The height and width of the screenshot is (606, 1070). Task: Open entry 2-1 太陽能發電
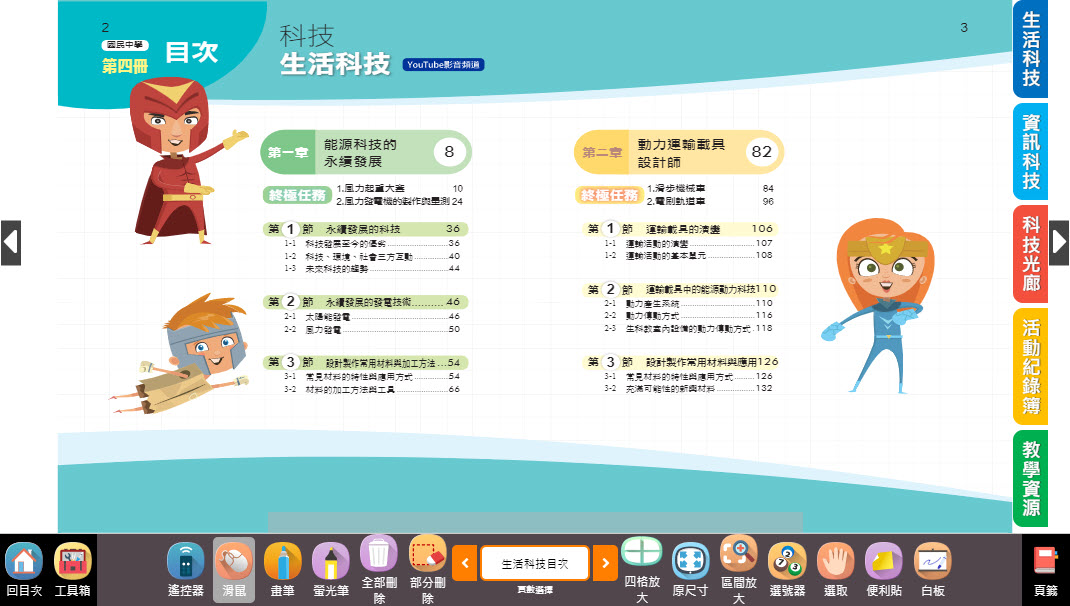(x=372, y=317)
